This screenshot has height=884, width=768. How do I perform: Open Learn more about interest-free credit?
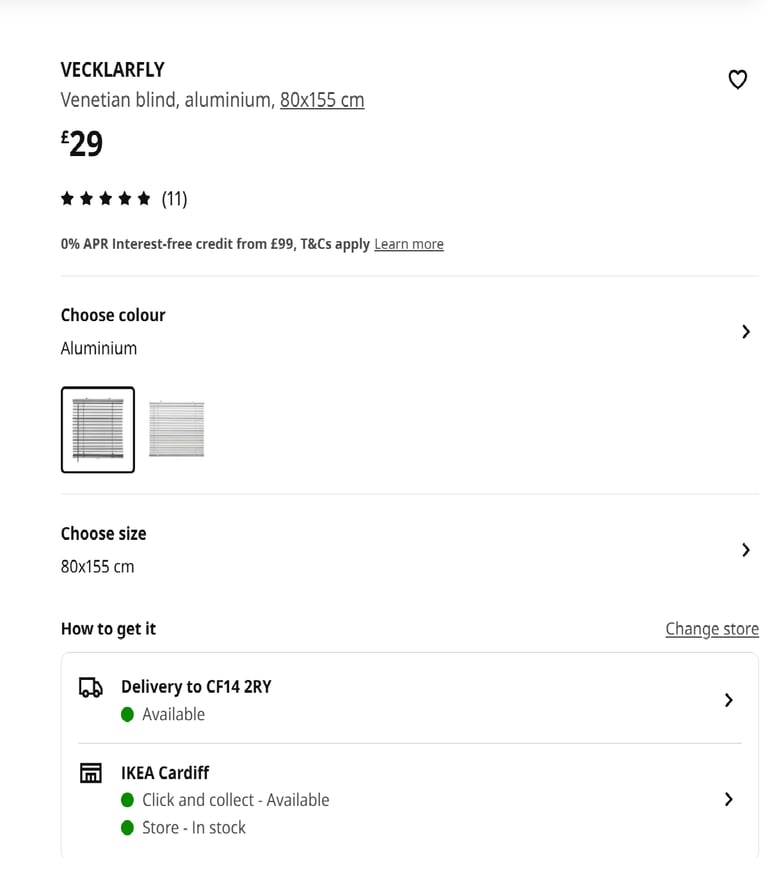pos(409,244)
